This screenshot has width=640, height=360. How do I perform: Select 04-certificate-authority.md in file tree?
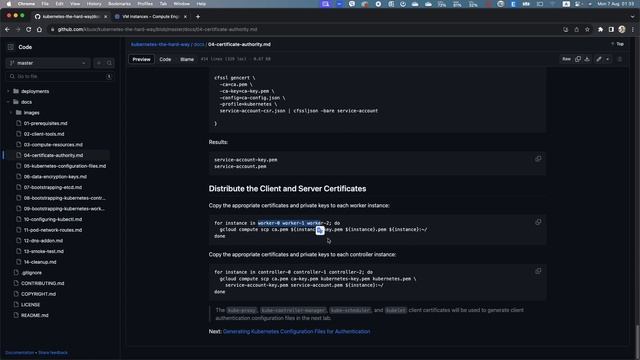pos(53,155)
